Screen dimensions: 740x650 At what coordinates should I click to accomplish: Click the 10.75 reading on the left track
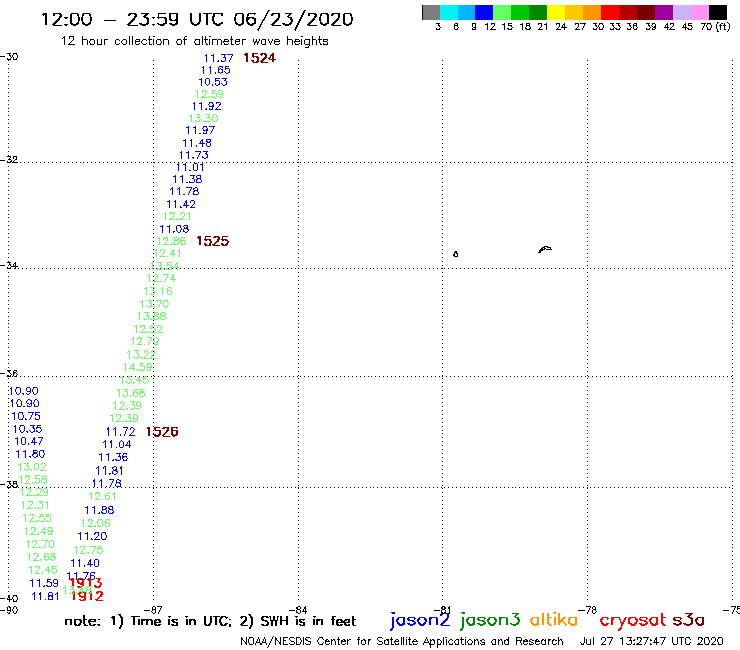tap(26, 416)
